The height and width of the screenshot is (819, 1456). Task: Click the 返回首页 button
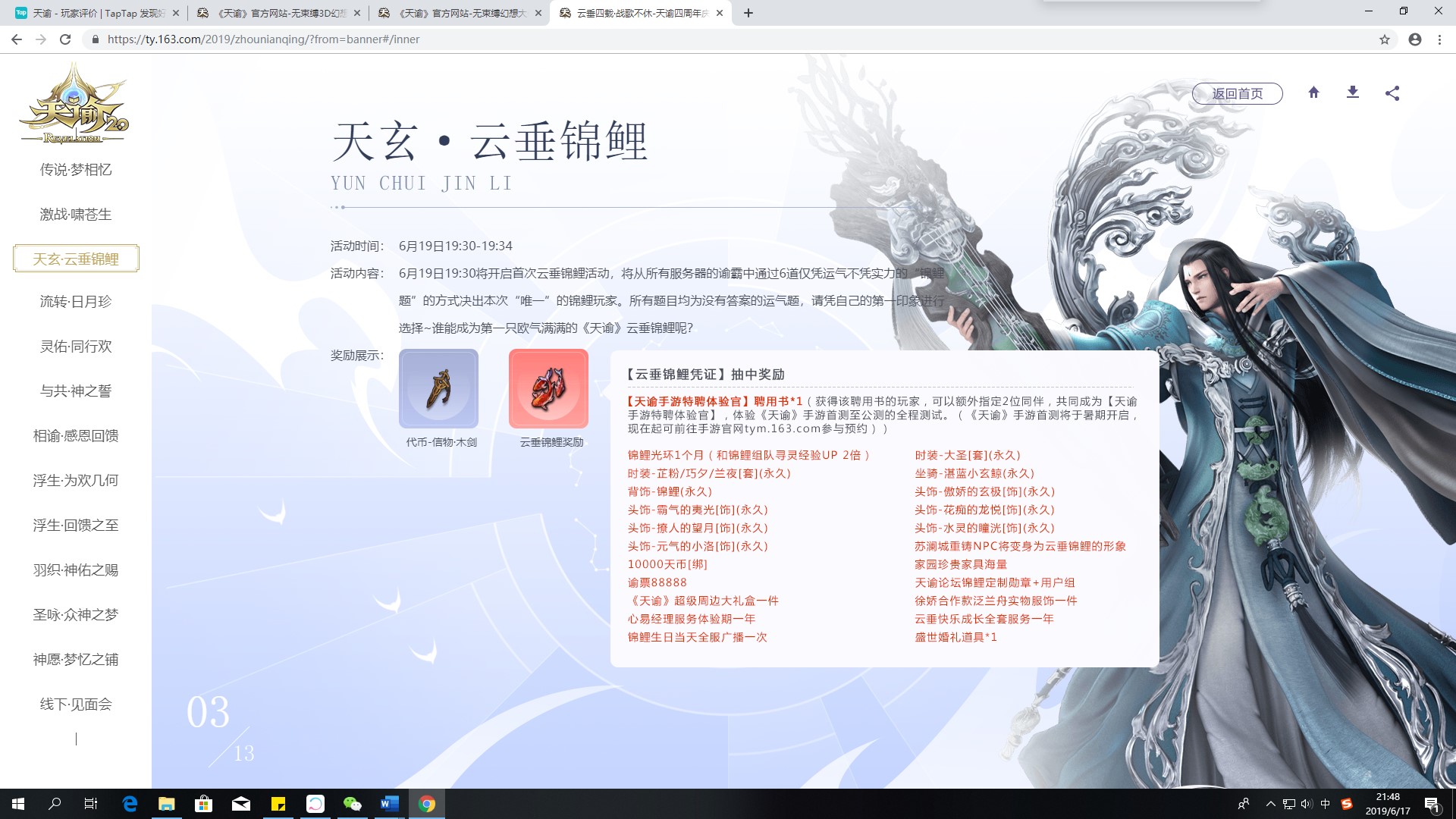1237,93
